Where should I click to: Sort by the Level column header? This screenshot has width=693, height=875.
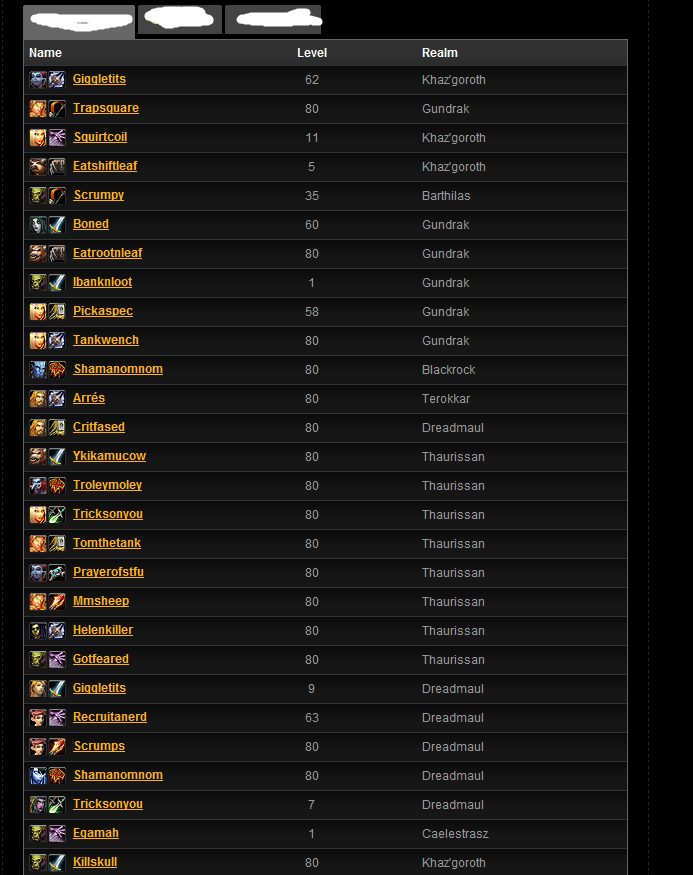tap(312, 53)
